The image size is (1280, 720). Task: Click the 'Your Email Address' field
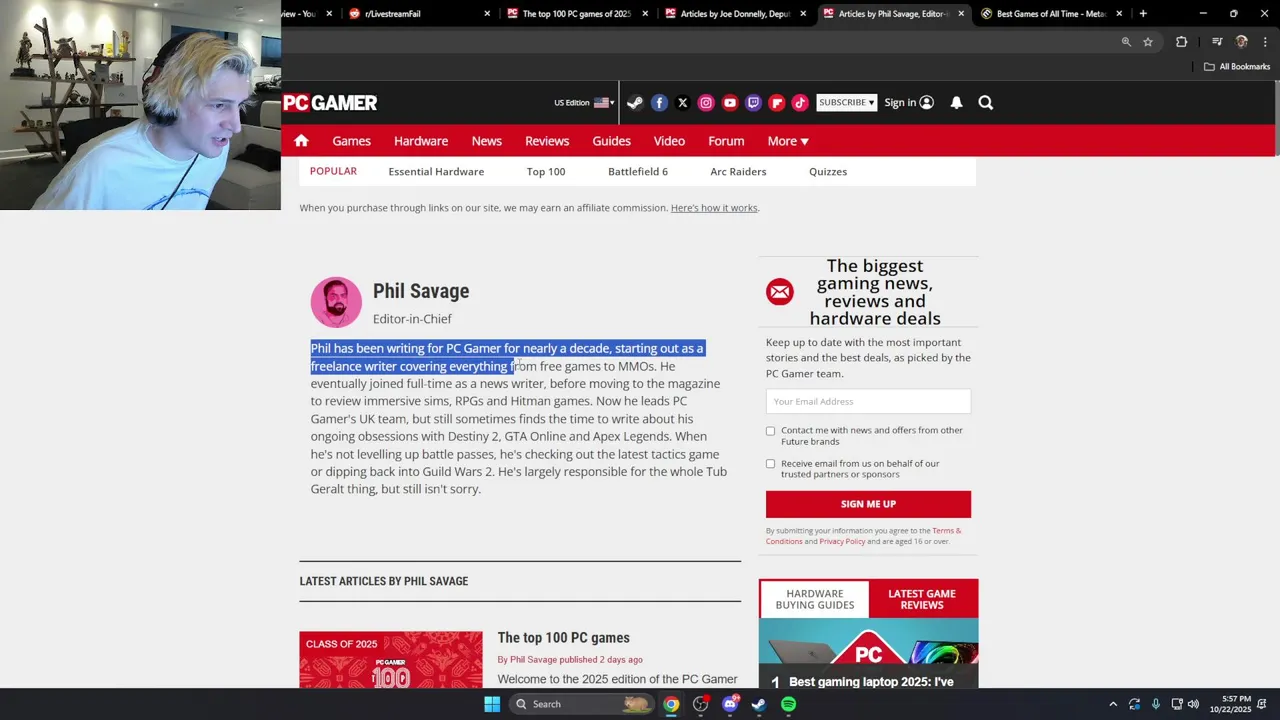pos(868,401)
